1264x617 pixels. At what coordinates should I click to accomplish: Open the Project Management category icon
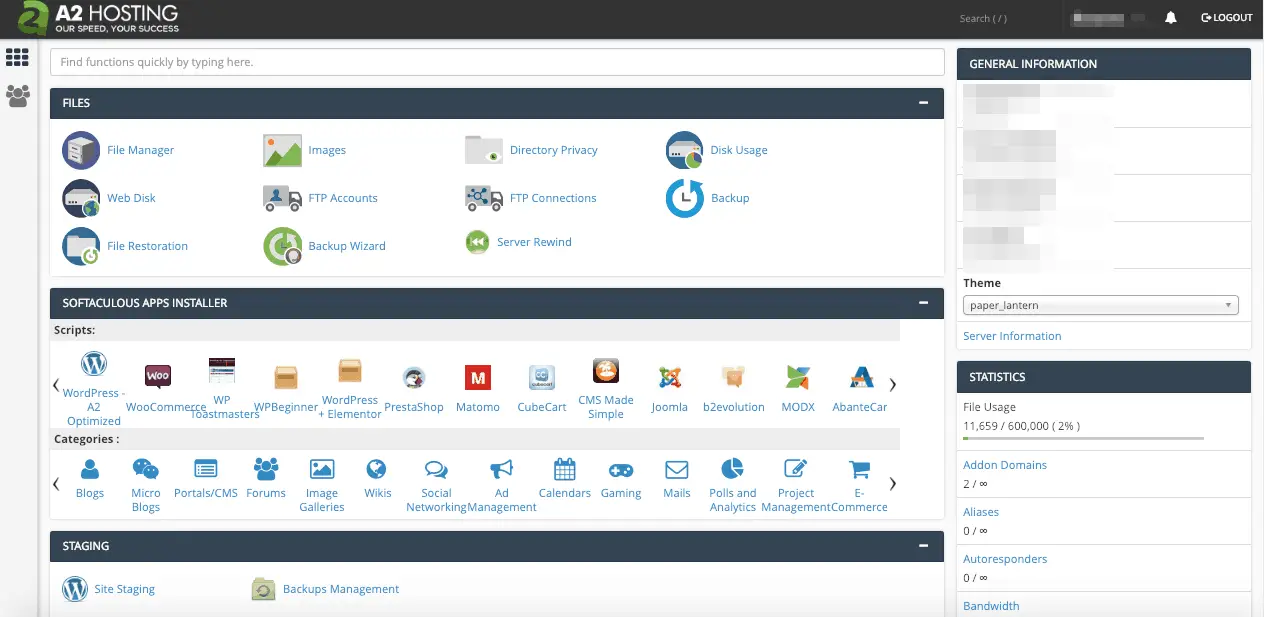click(796, 468)
